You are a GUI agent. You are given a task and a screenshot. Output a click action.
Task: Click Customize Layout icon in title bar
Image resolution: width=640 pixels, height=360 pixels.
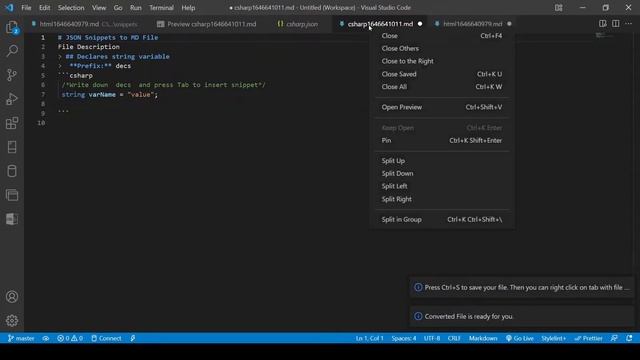pos(558,8)
